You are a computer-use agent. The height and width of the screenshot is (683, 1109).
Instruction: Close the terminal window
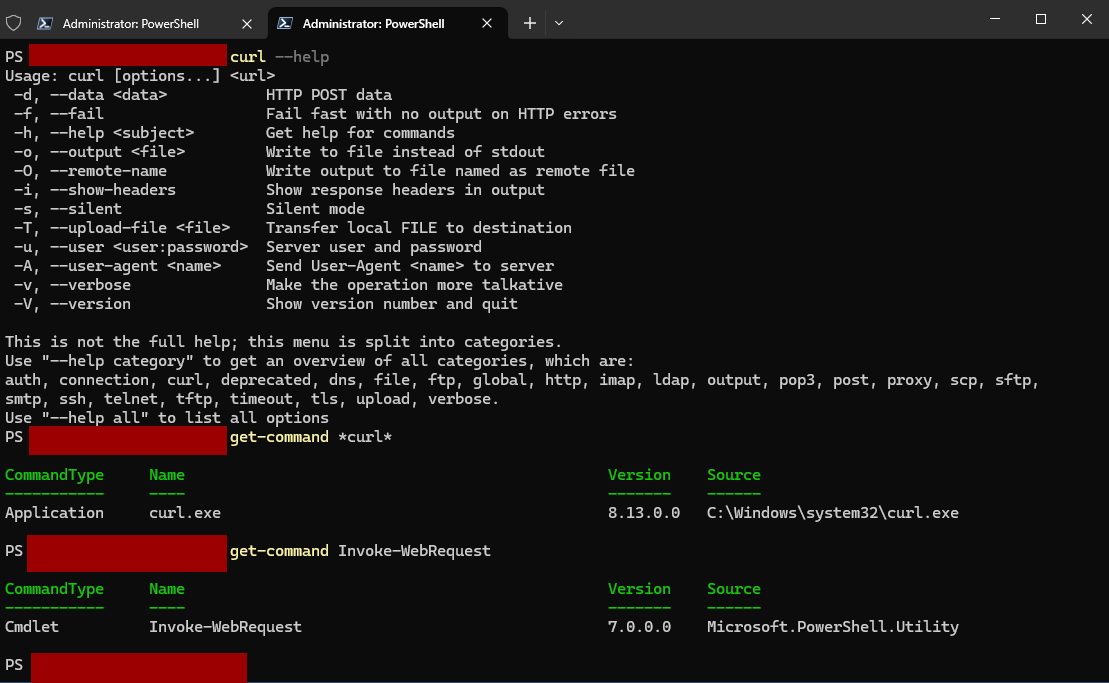pyautogui.click(x=1086, y=19)
